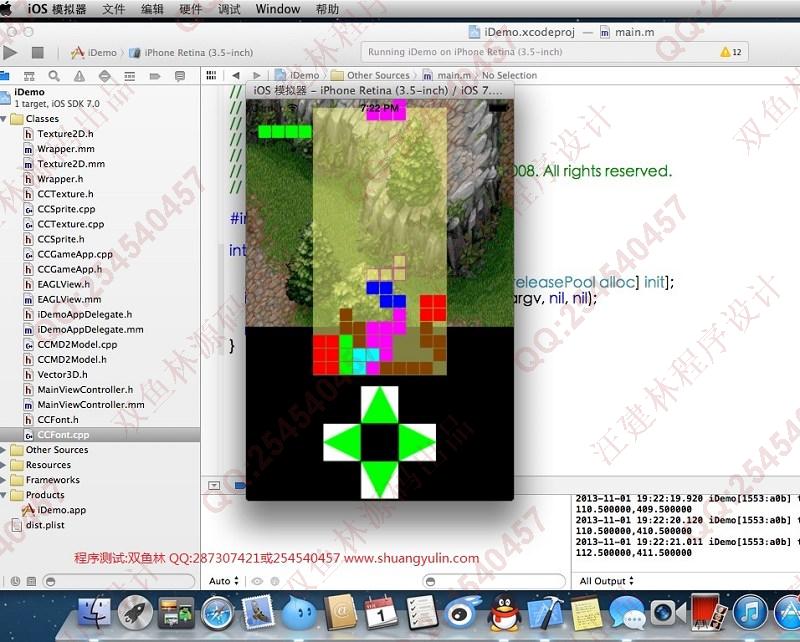
Task: Open iTunes from the Dock
Action: tap(749, 612)
